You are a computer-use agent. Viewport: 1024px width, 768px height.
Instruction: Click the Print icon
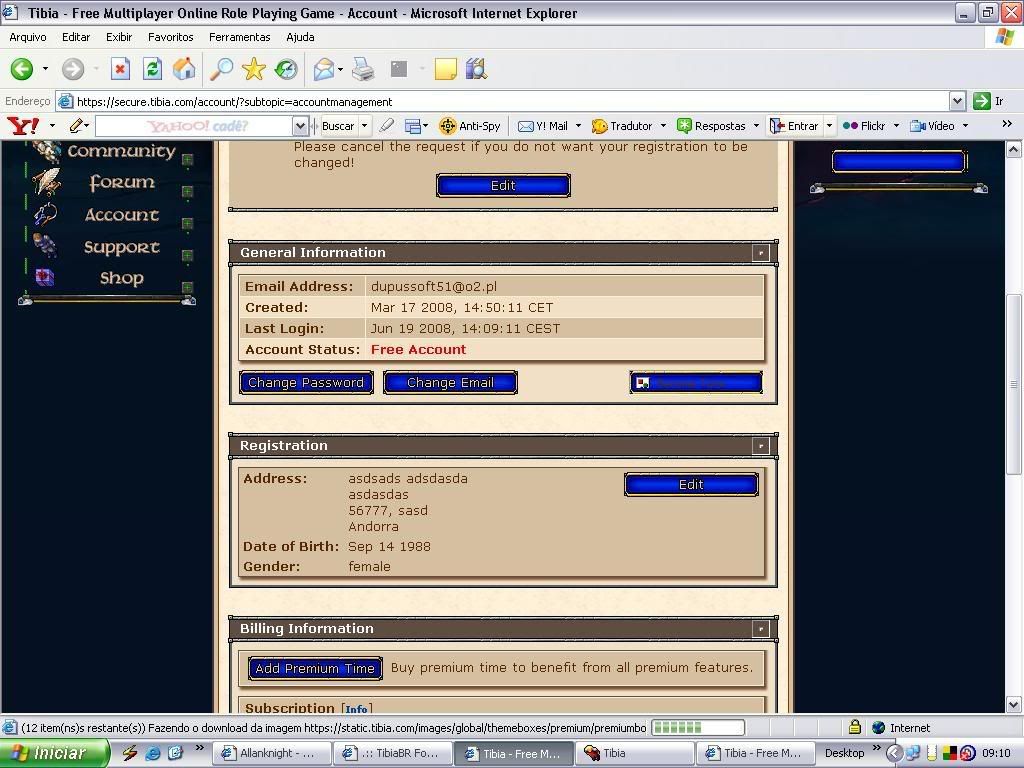[x=363, y=69]
